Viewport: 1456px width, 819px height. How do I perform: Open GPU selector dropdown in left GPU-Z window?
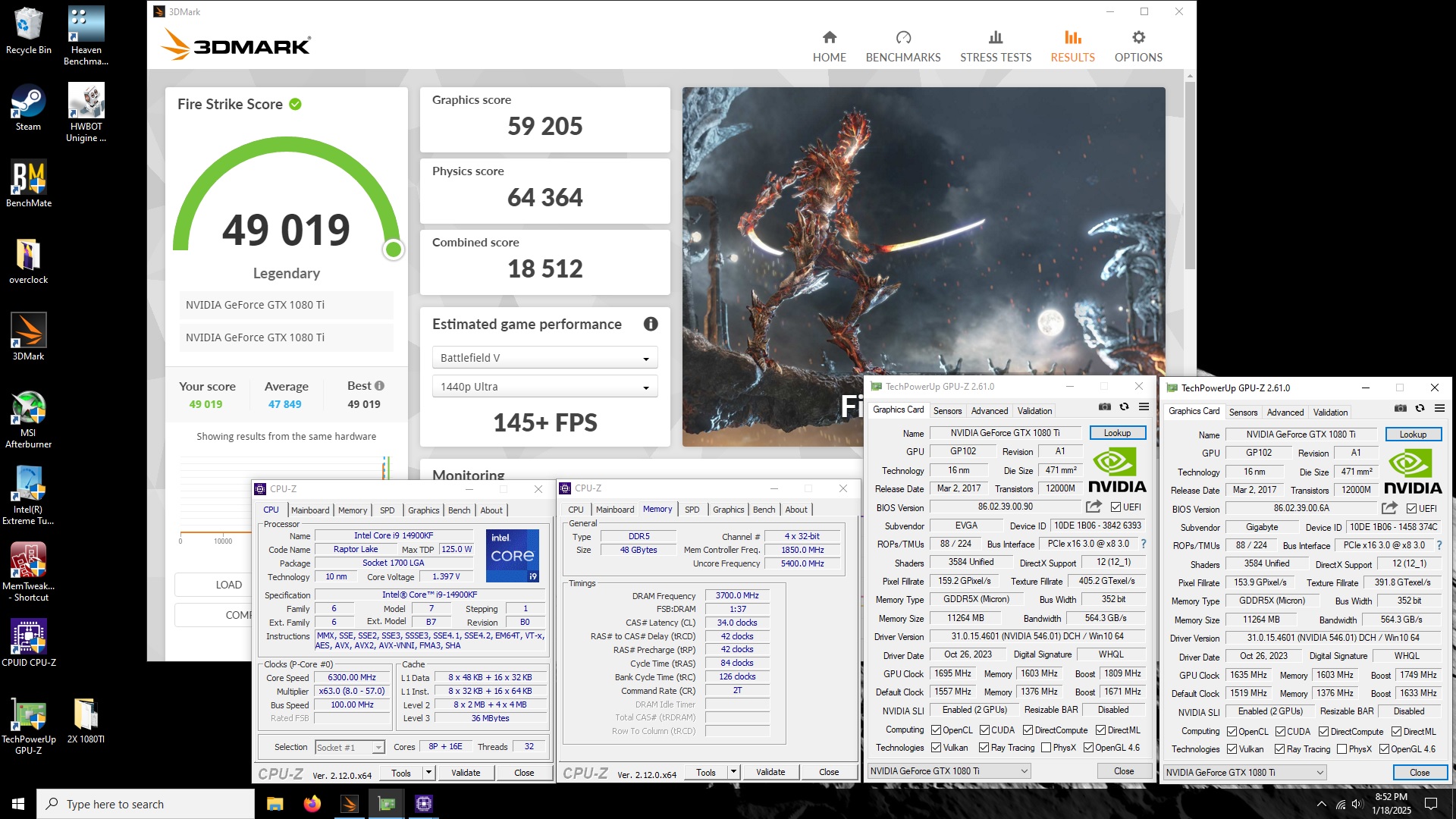[x=949, y=771]
